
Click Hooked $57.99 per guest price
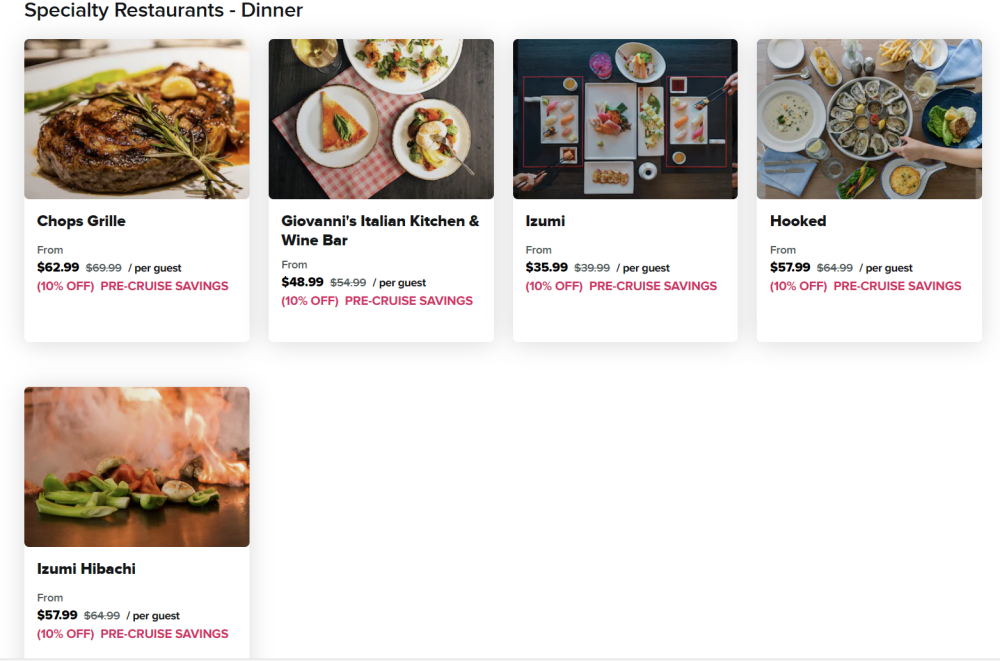point(791,267)
